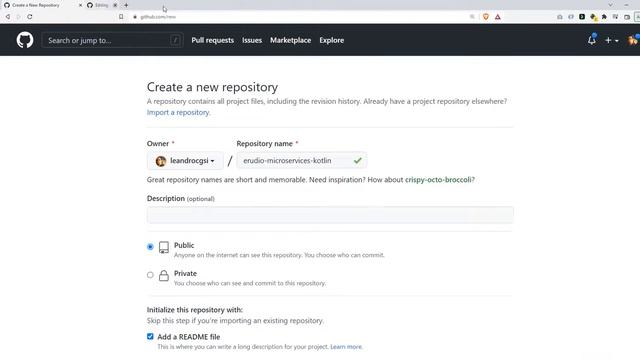
Task: Click the browser forward arrow
Action: [18, 17]
